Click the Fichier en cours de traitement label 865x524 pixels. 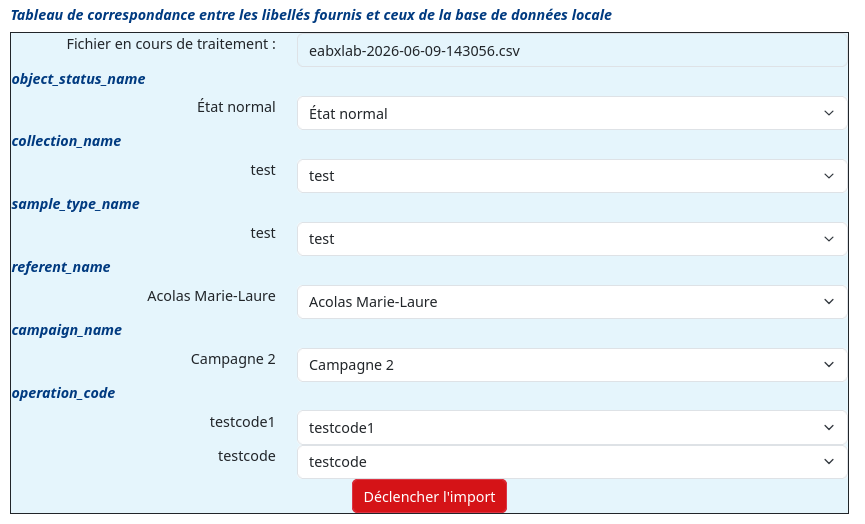[171, 44]
